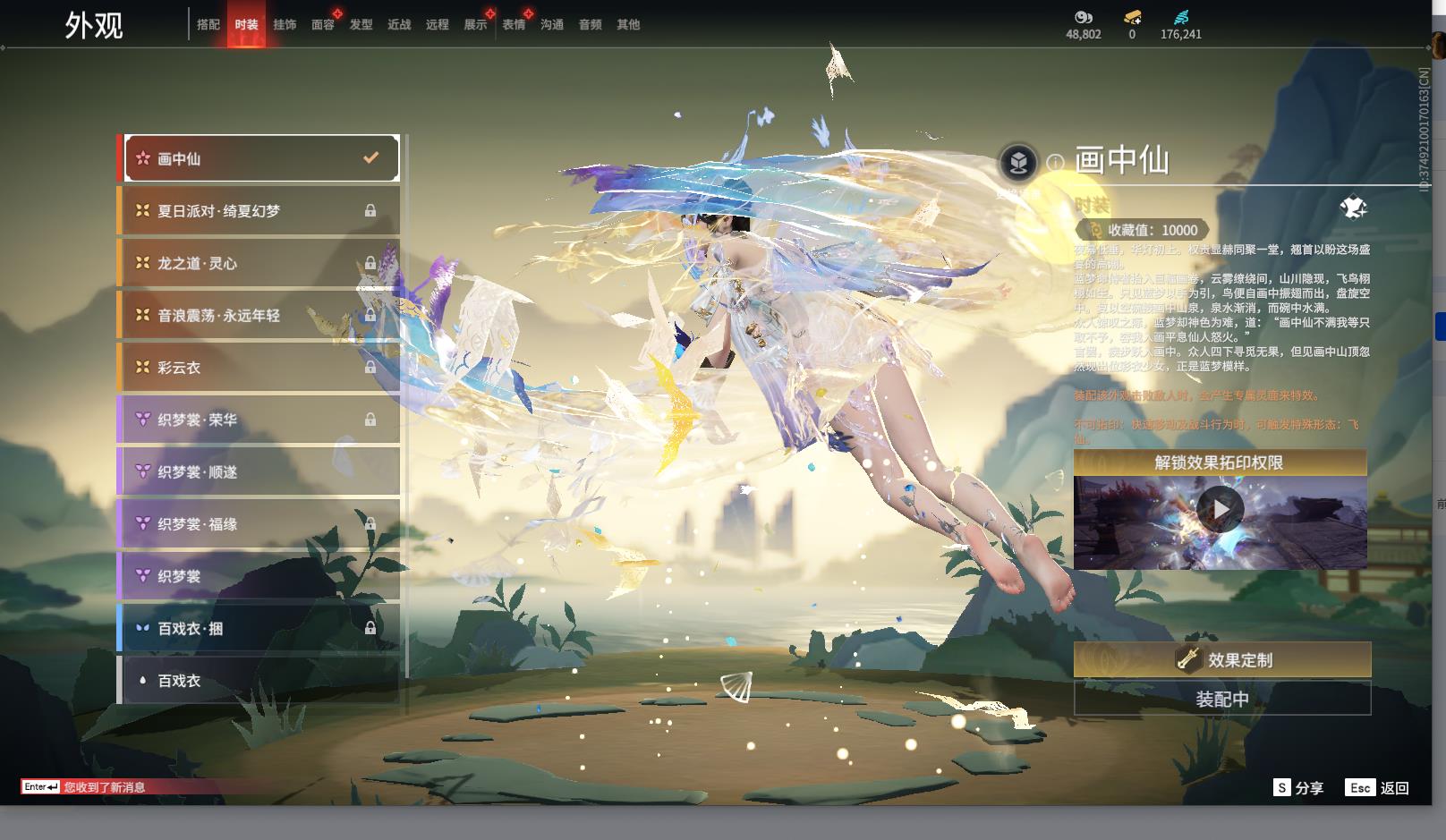This screenshot has width=1446, height=840.
Task: Click the 3D cube preview icon beside 画中仙
Action: point(1018,163)
